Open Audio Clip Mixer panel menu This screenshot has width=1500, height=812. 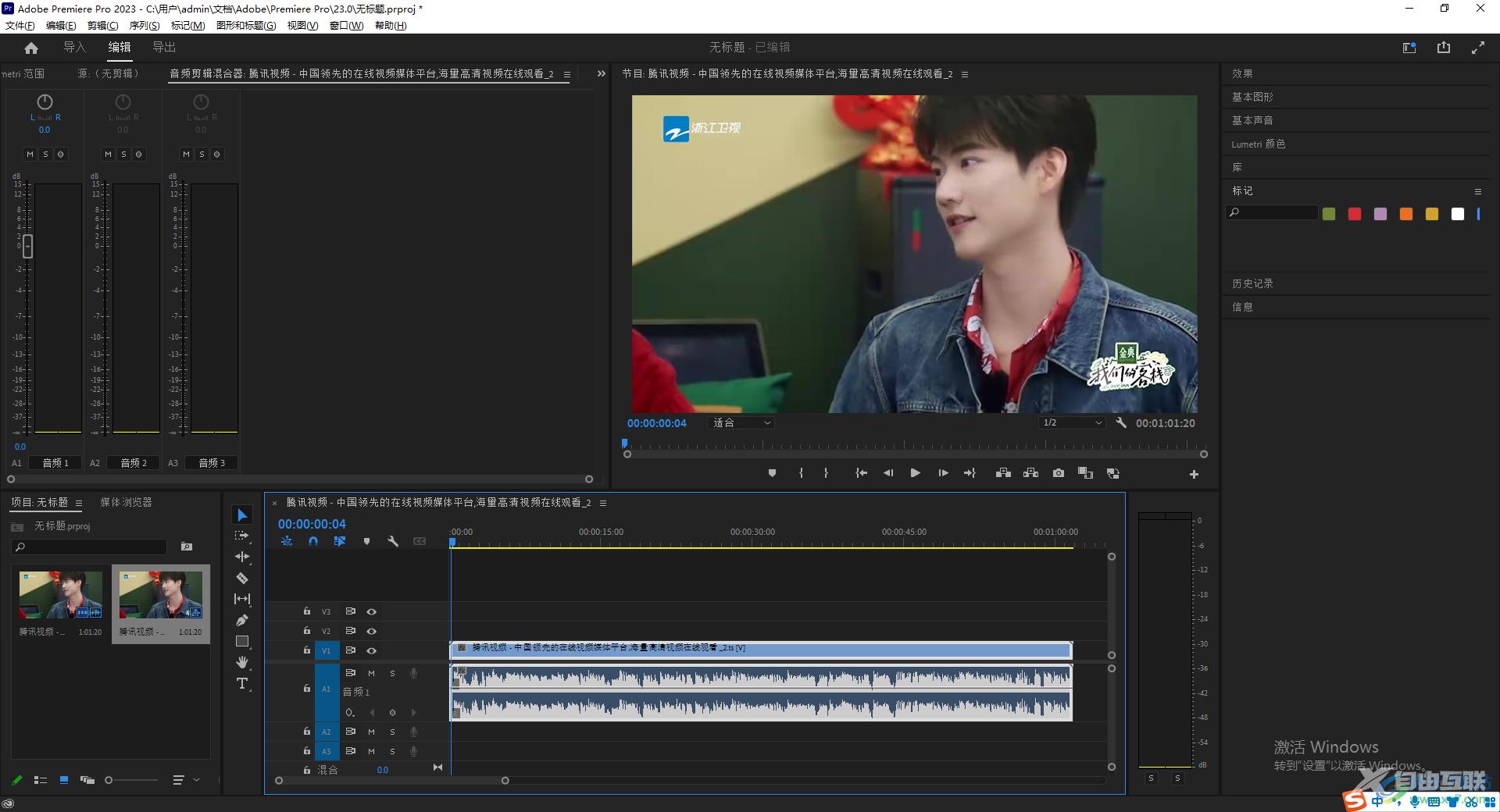(566, 74)
